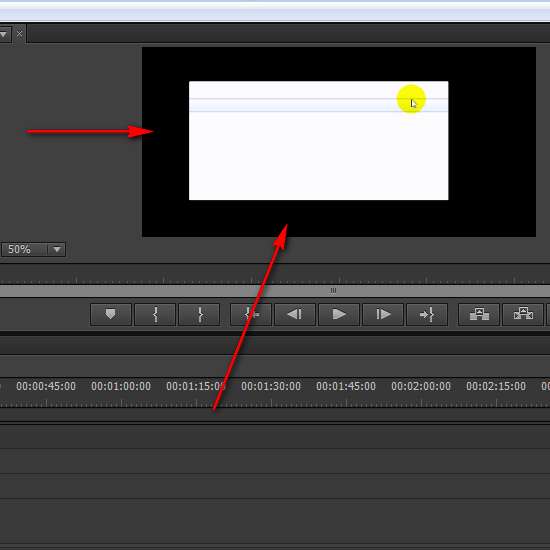
Task: Click the monitor zoom scroll bar grip
Action: tap(333, 290)
